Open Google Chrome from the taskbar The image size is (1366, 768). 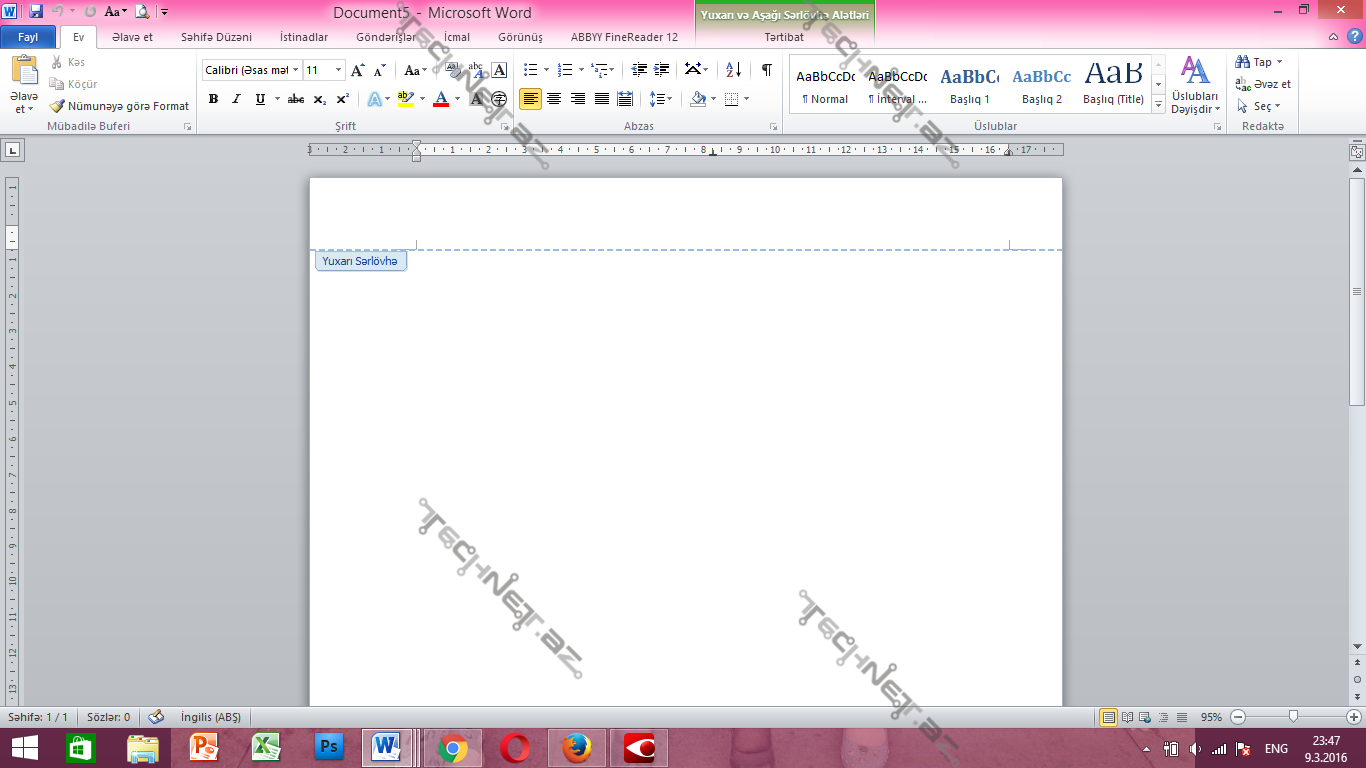[x=453, y=748]
